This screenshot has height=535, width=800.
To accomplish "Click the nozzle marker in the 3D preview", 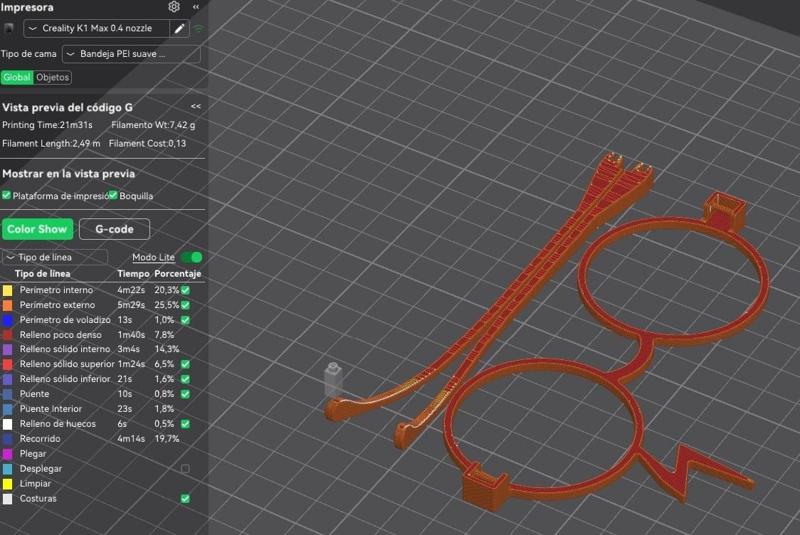I will pos(333,379).
